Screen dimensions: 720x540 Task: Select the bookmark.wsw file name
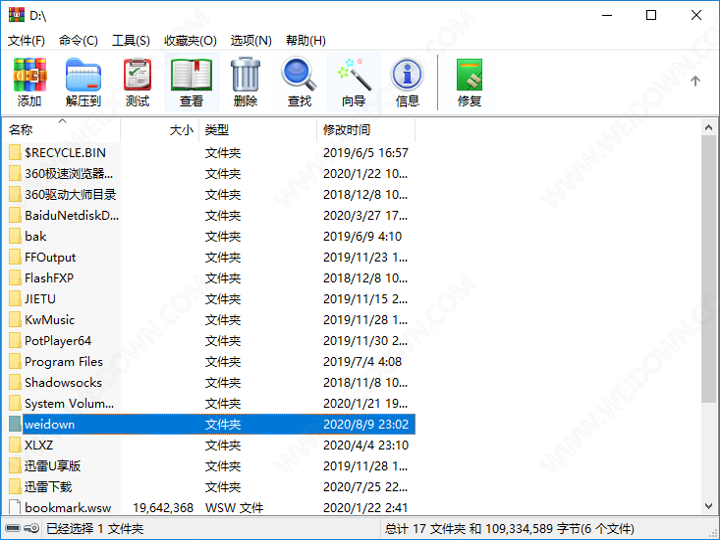68,507
